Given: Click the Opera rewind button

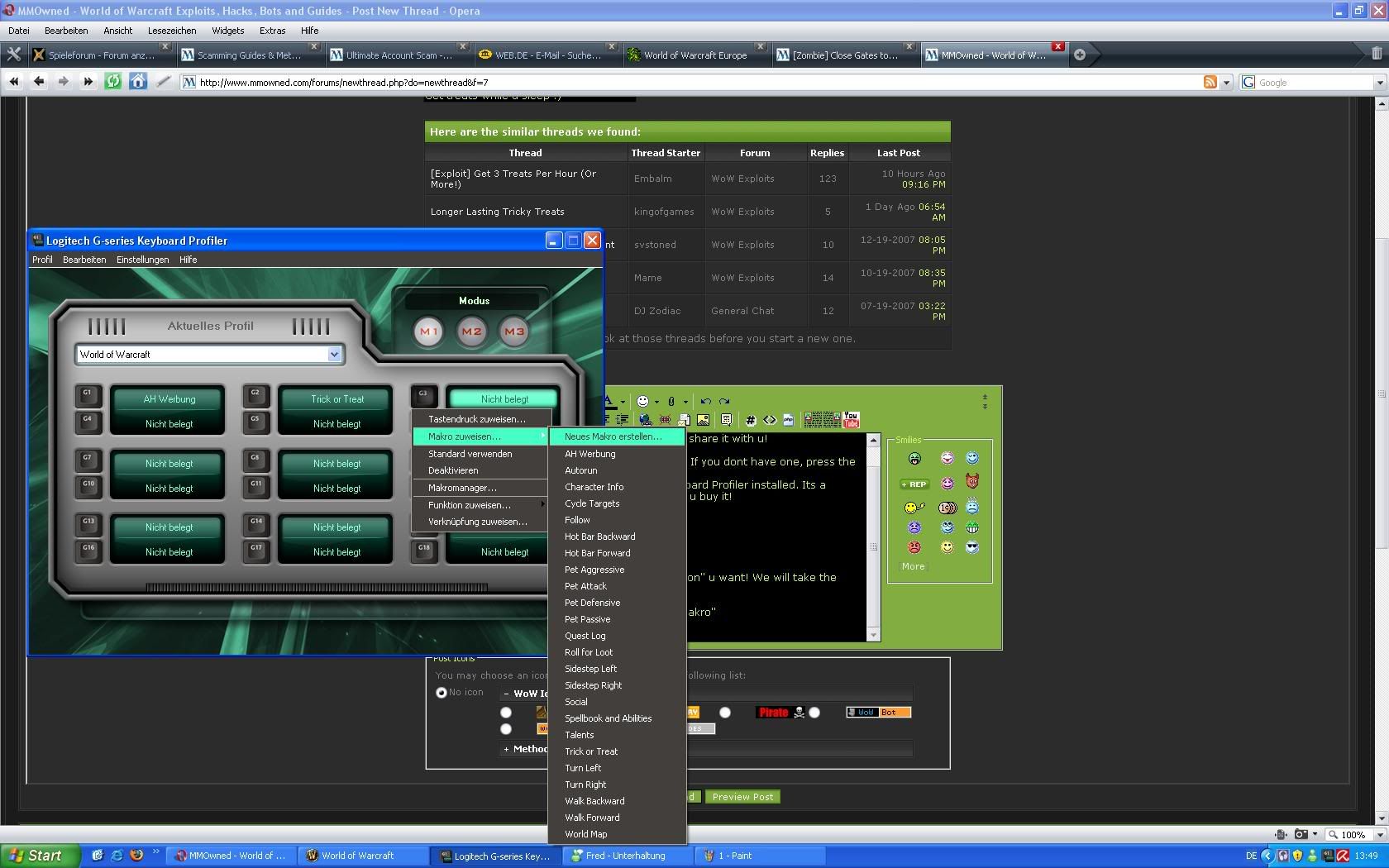Looking at the screenshot, I should click(14, 81).
